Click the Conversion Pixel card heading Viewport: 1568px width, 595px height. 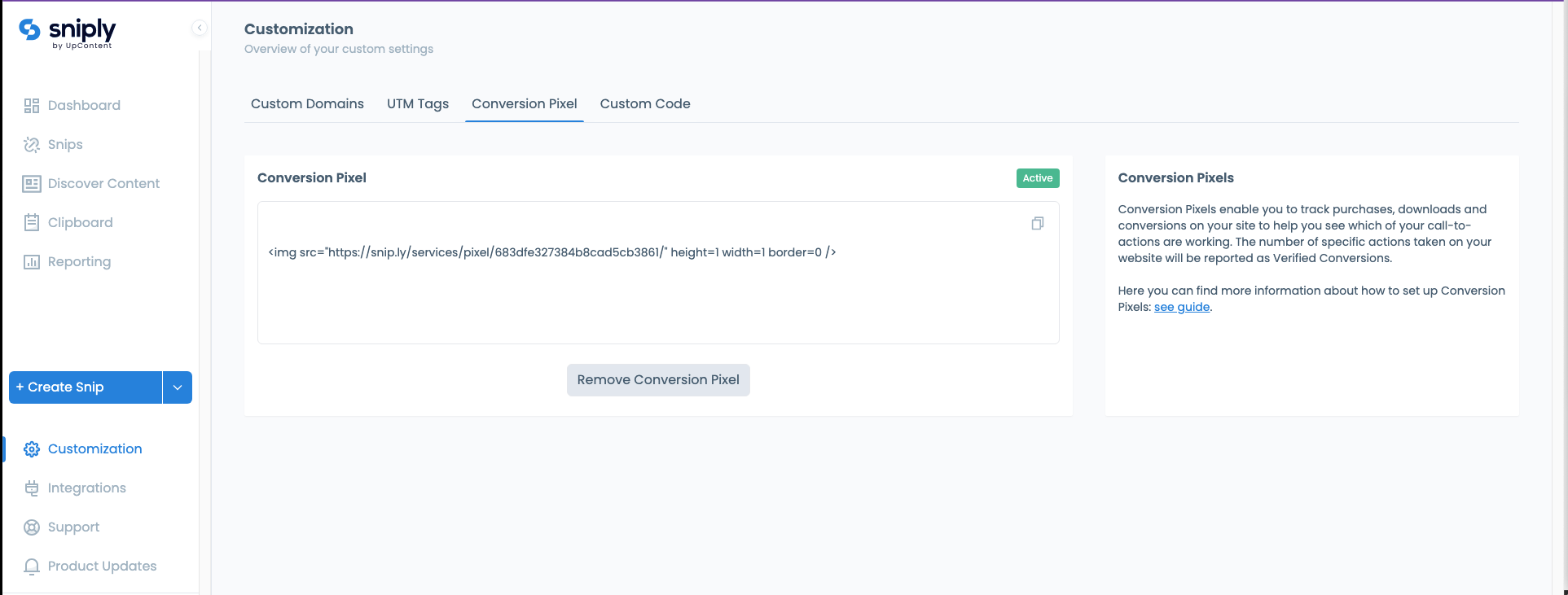[312, 177]
